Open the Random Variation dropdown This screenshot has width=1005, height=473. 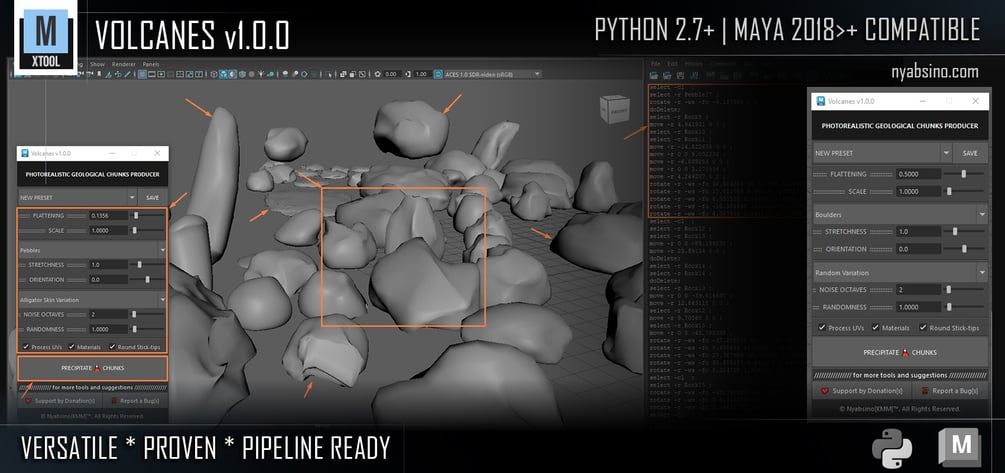(900, 273)
